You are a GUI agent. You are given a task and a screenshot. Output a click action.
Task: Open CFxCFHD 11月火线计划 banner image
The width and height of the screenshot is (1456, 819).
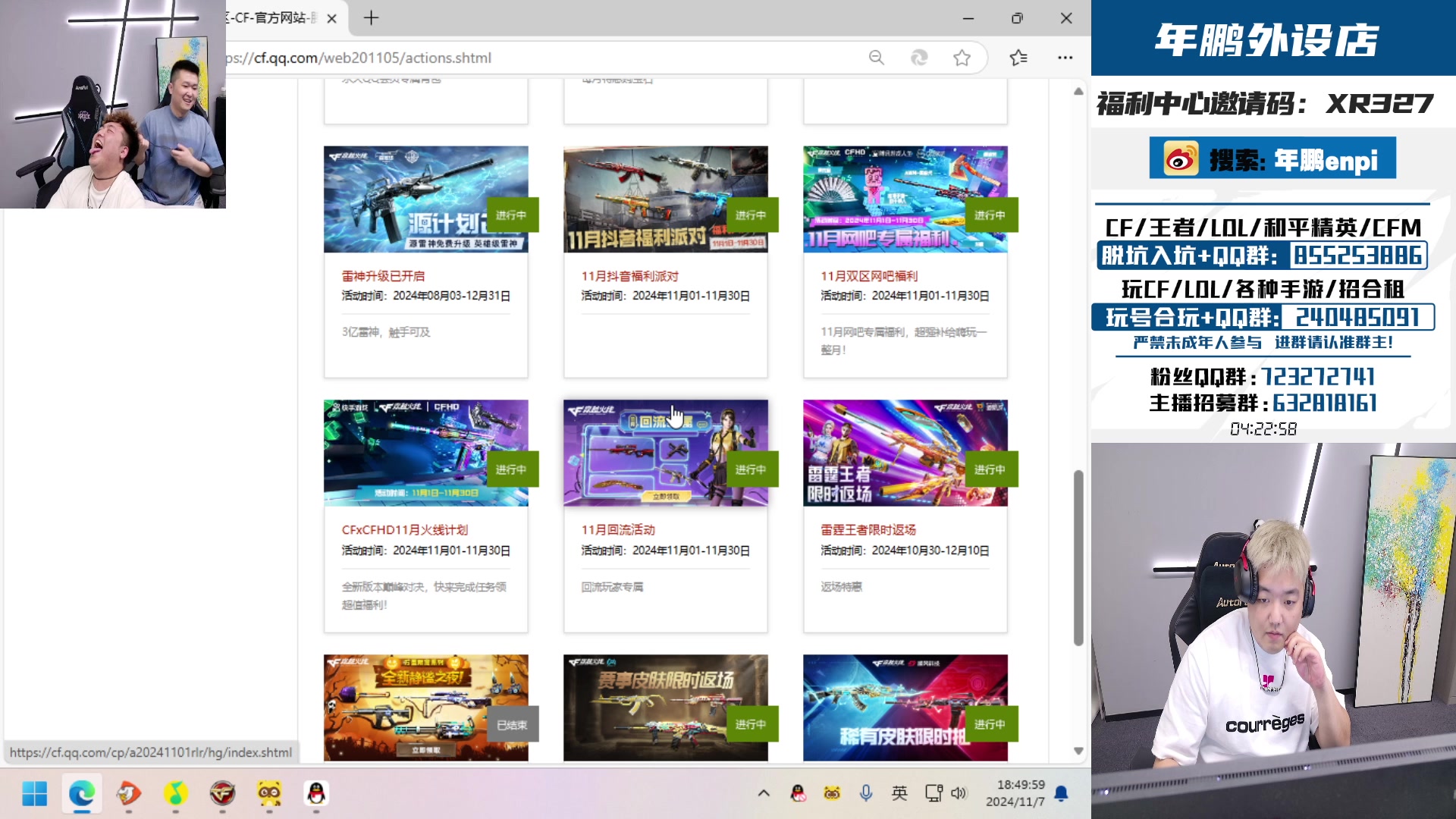coord(426,453)
